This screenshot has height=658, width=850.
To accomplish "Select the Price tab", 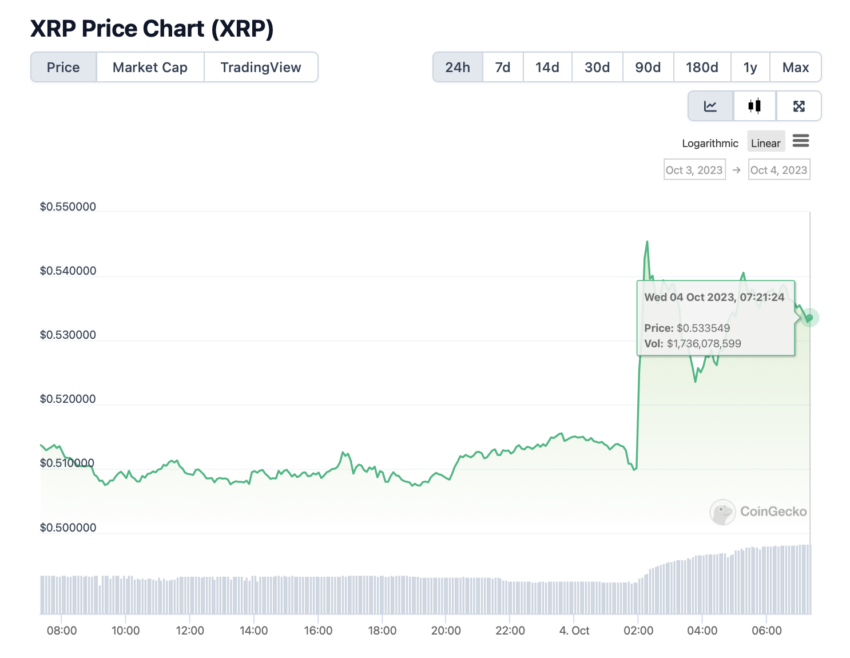I will point(63,67).
